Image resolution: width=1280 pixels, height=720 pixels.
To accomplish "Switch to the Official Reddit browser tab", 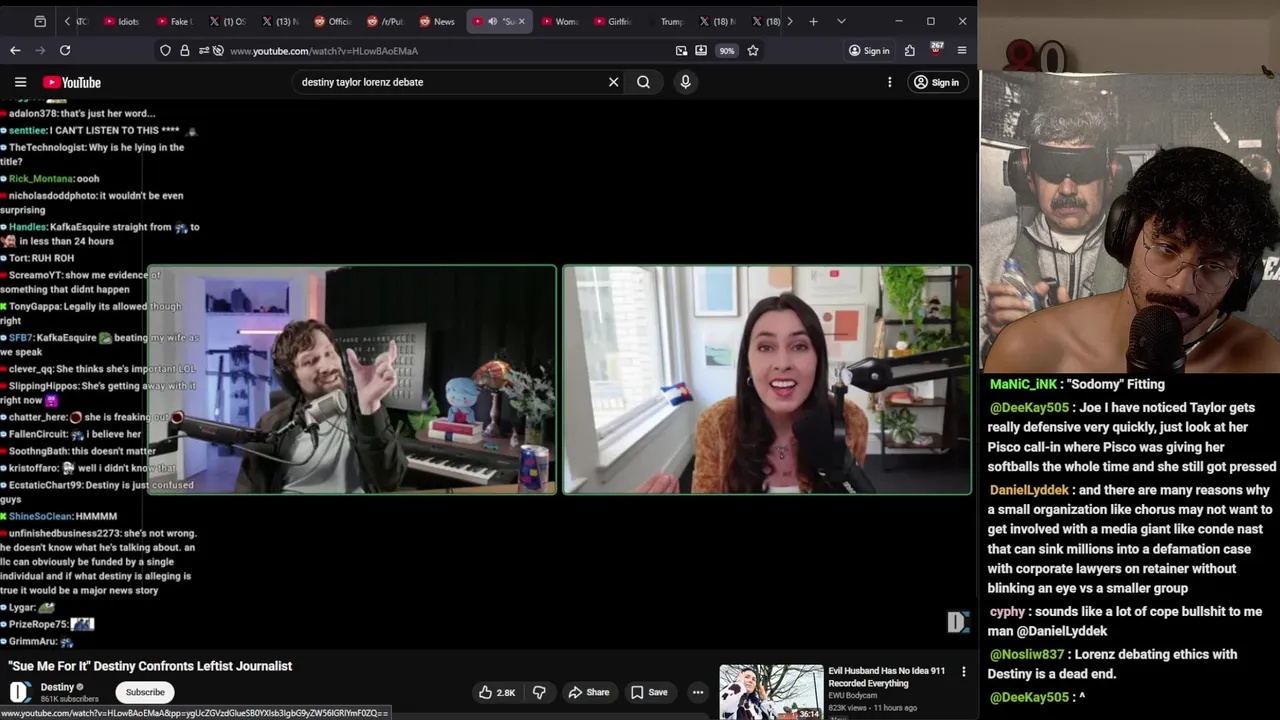I will [x=333, y=21].
